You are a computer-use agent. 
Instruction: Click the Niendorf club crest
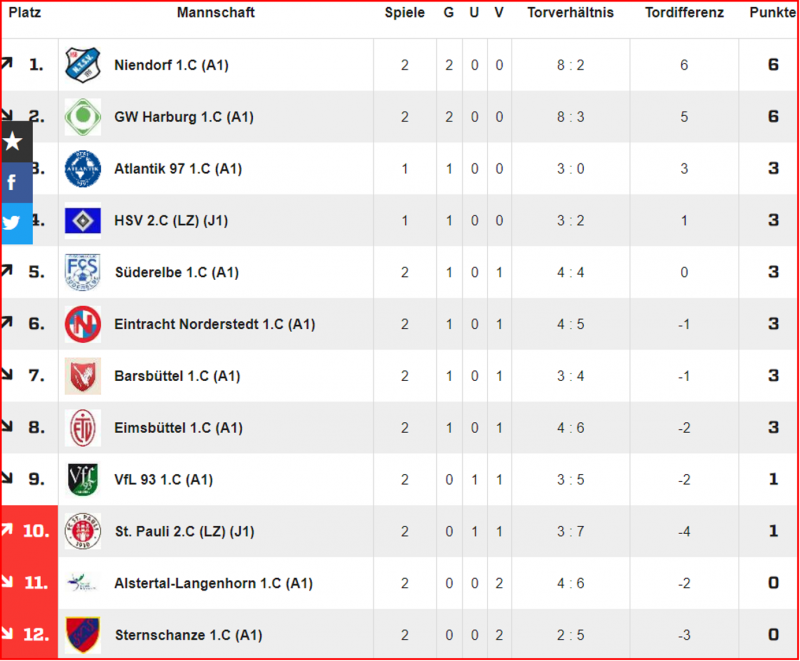(x=83, y=65)
